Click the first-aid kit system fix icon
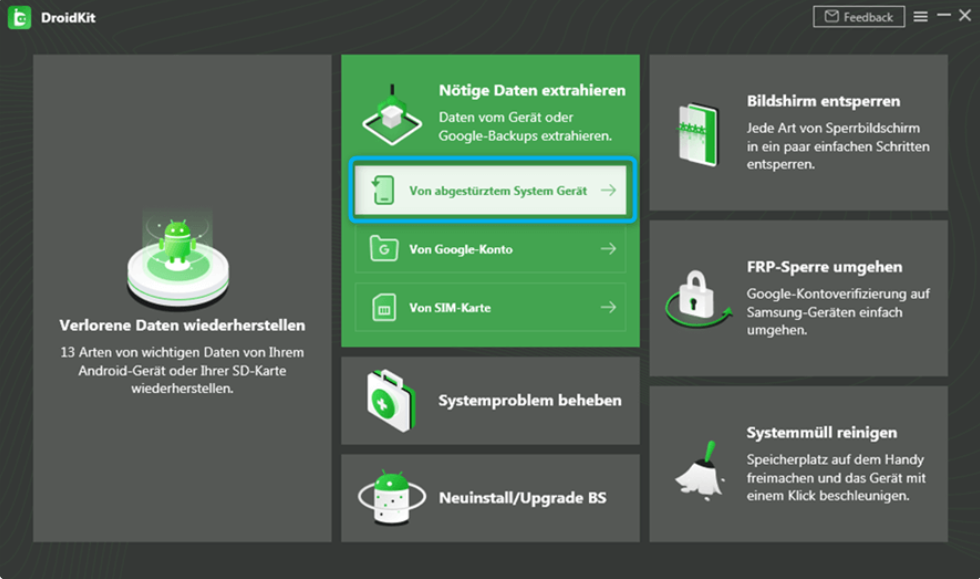Screen dimensions: 980x579 coord(391,400)
